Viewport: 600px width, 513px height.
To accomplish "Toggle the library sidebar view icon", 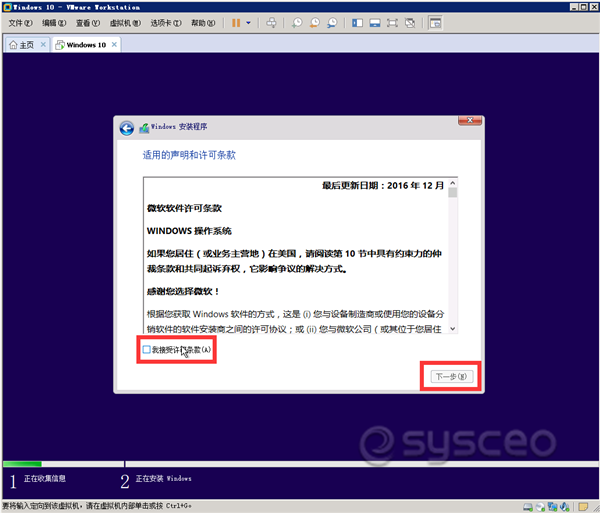I will [357, 23].
